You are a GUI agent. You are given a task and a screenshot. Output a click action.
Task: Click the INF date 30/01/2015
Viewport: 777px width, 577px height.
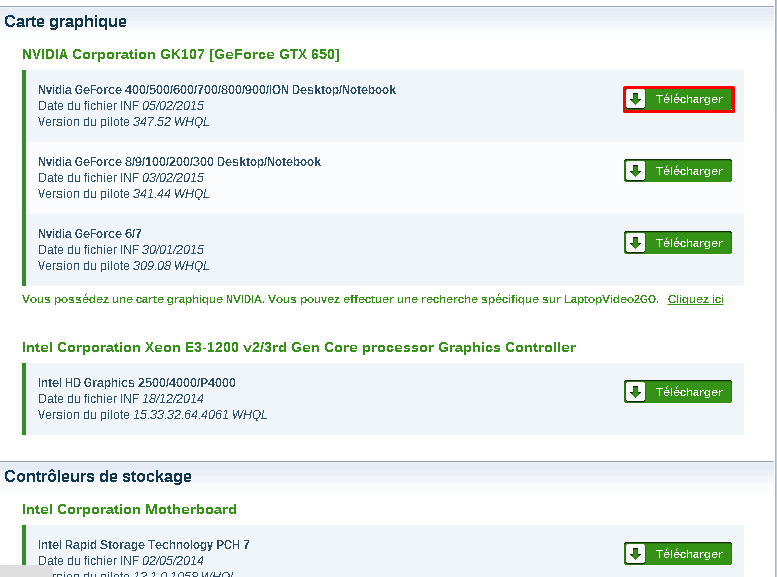[173, 249]
